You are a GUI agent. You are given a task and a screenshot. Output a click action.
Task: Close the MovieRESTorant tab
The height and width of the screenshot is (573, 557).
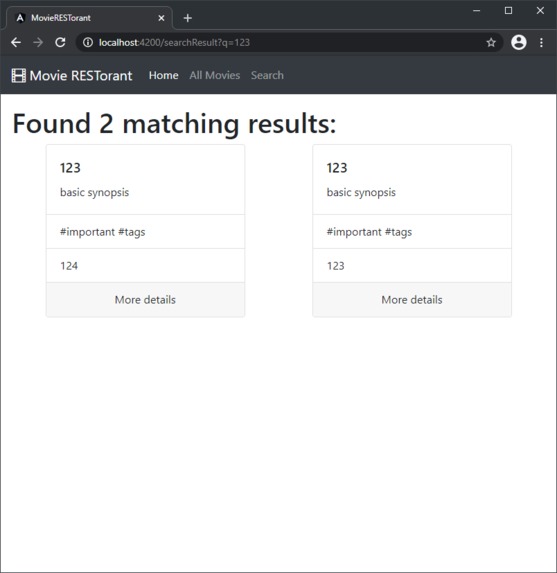coord(161,18)
